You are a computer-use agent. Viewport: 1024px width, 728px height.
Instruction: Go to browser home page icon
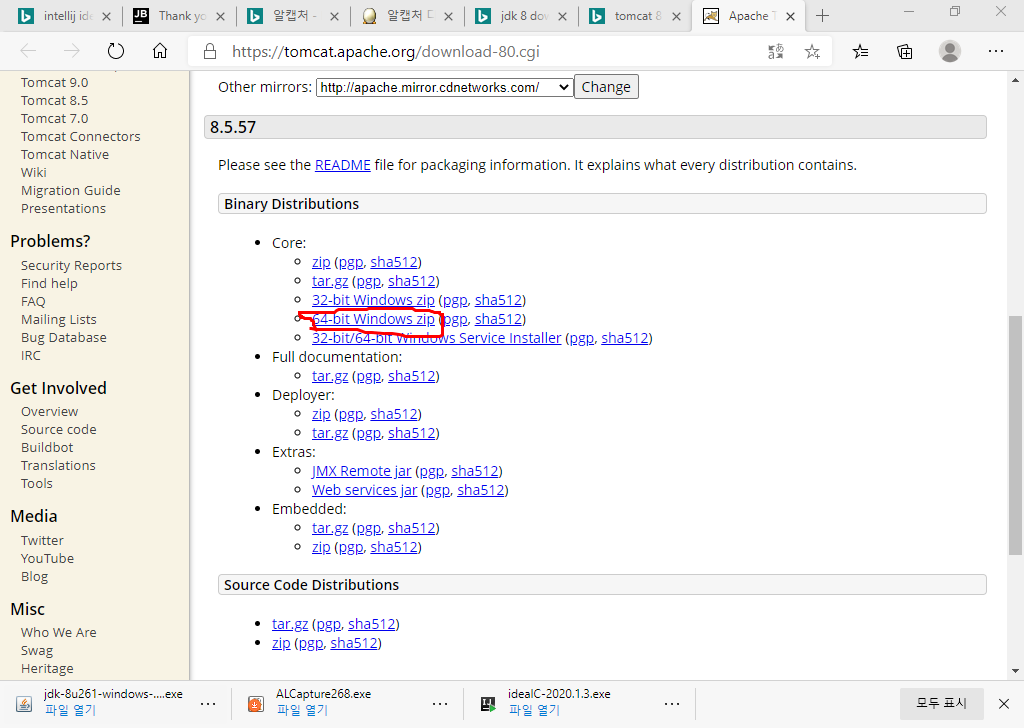tap(160, 52)
